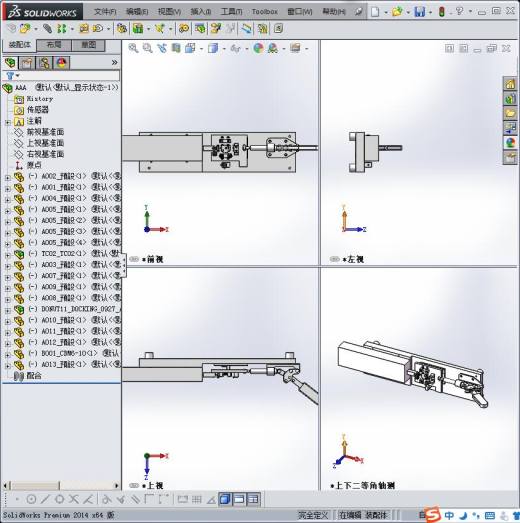Click the Section View icon

point(176,48)
